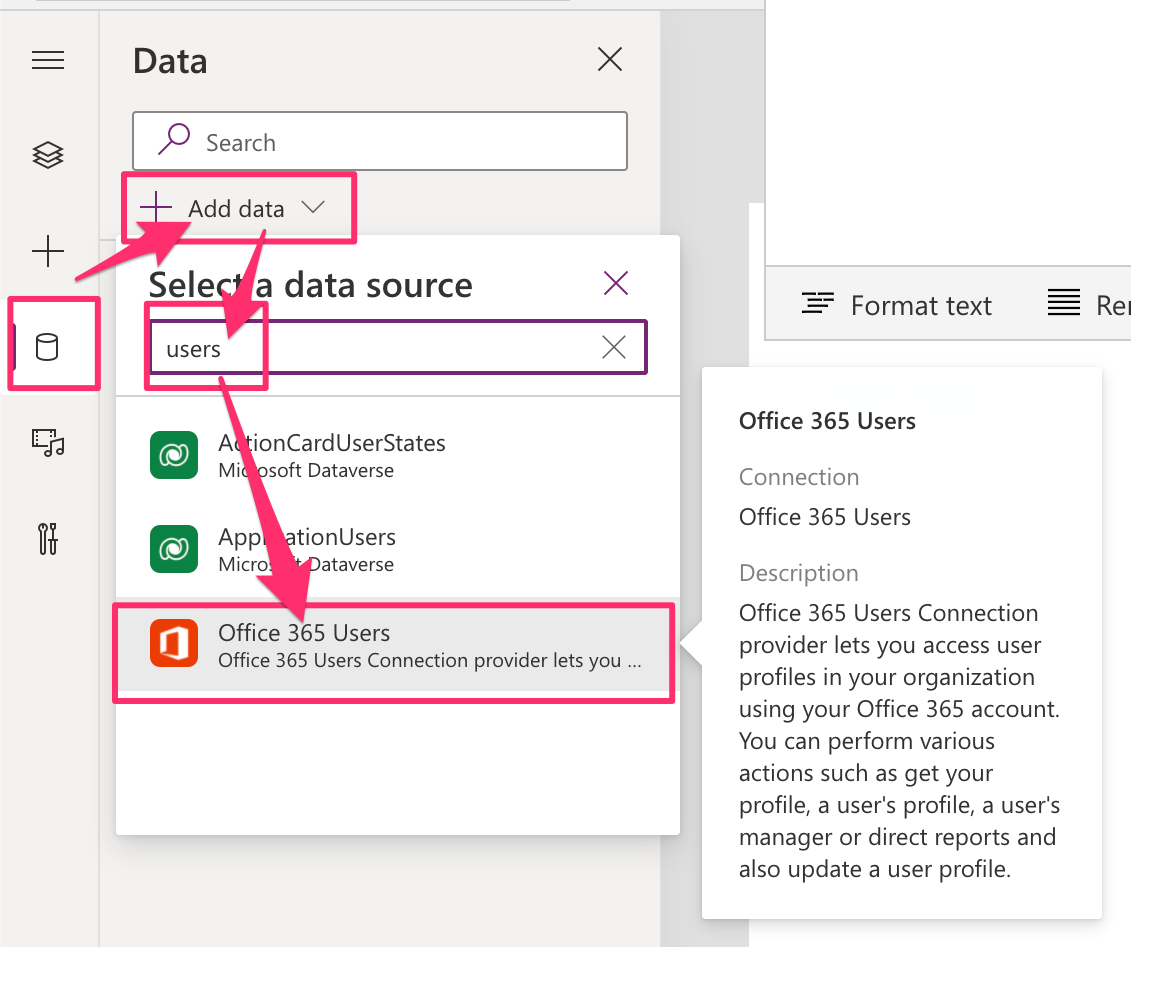Viewport: 1172px width, 988px height.
Task: Open the chevron next to Add data
Action: [314, 207]
